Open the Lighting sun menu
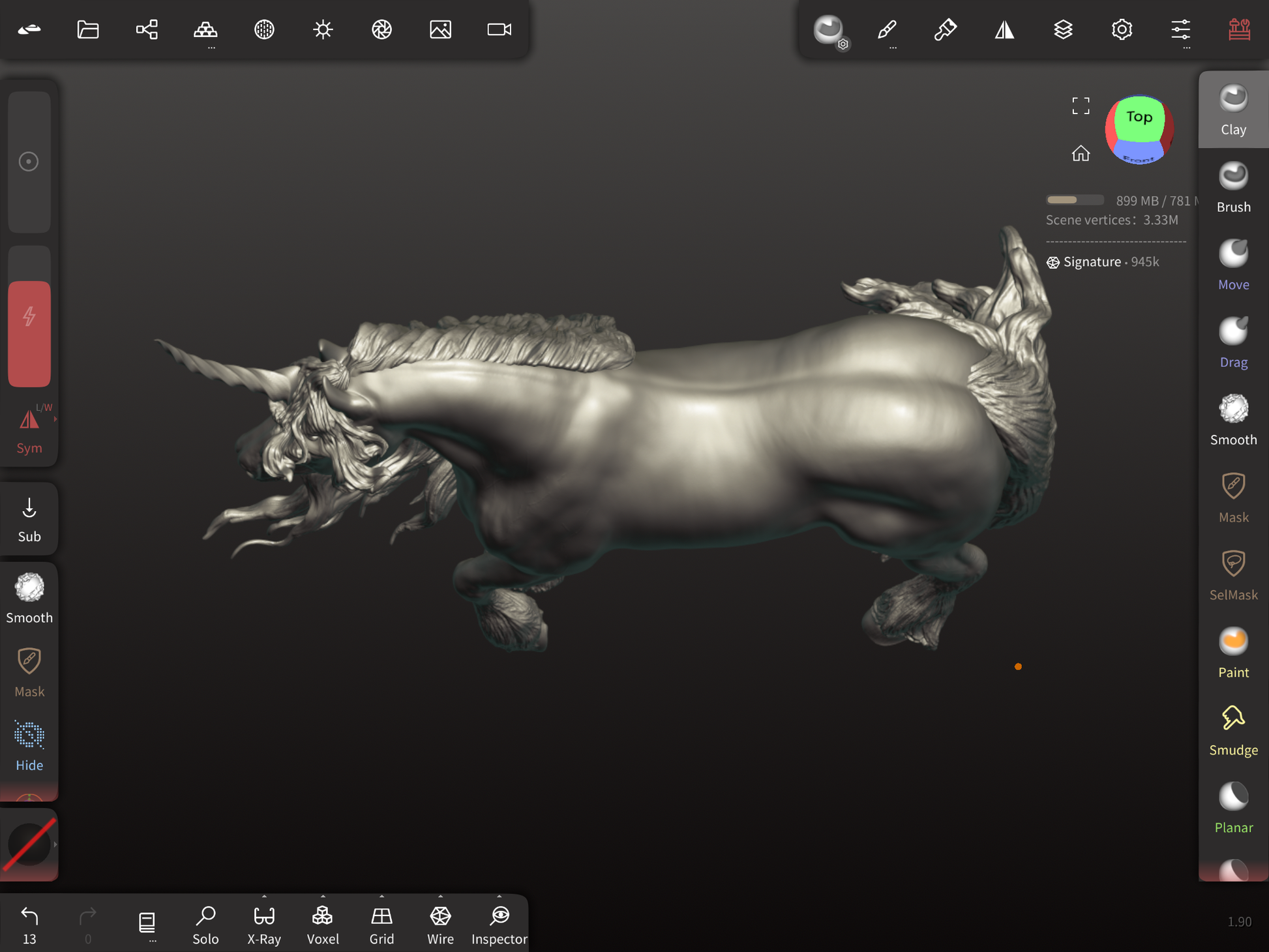This screenshot has height=952, width=1269. (323, 29)
